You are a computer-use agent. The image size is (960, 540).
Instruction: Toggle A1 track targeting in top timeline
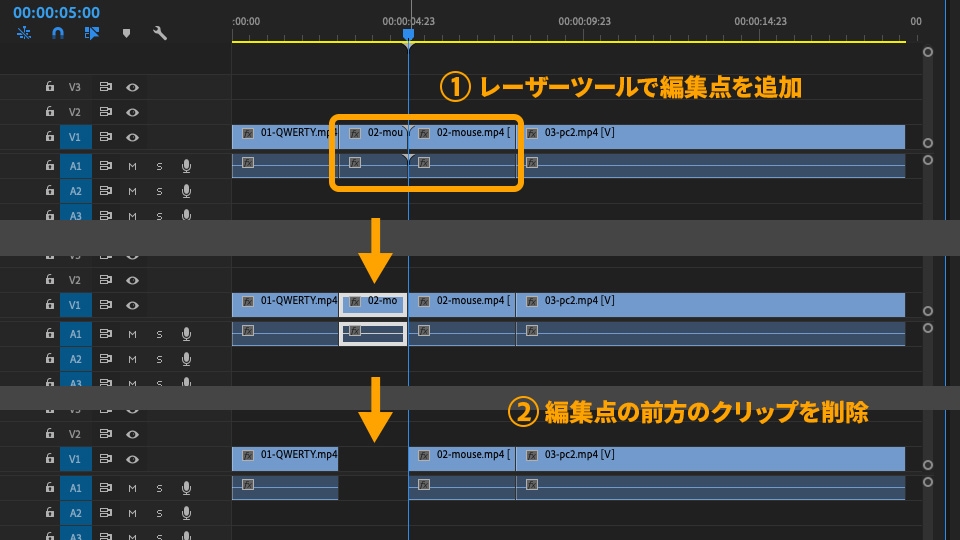point(75,166)
